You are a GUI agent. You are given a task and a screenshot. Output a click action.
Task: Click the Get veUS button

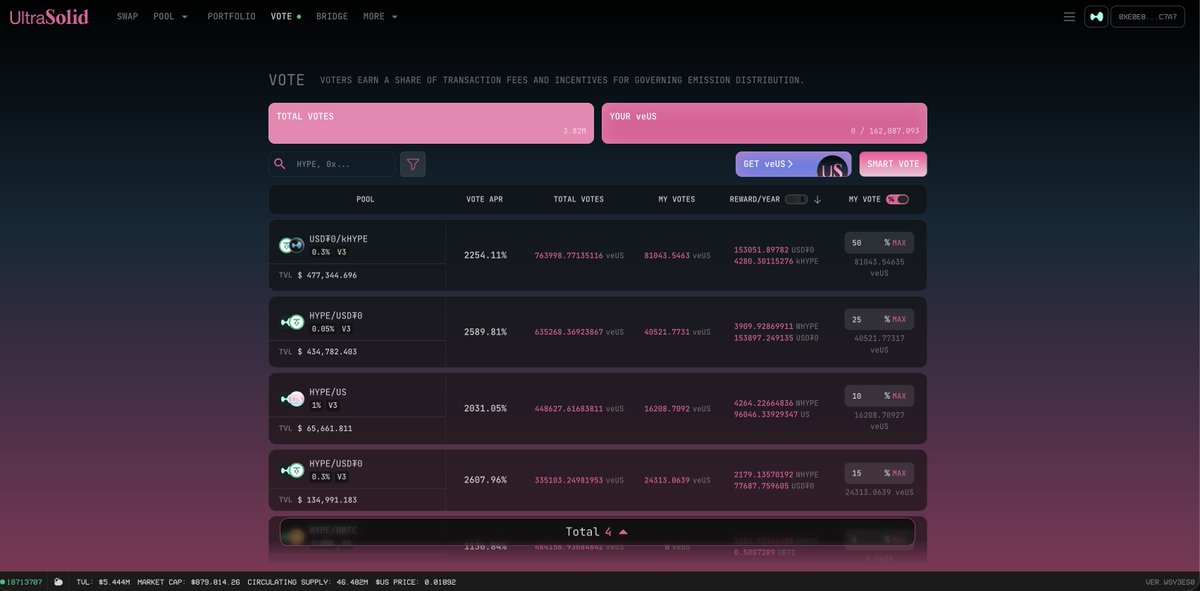click(x=793, y=164)
